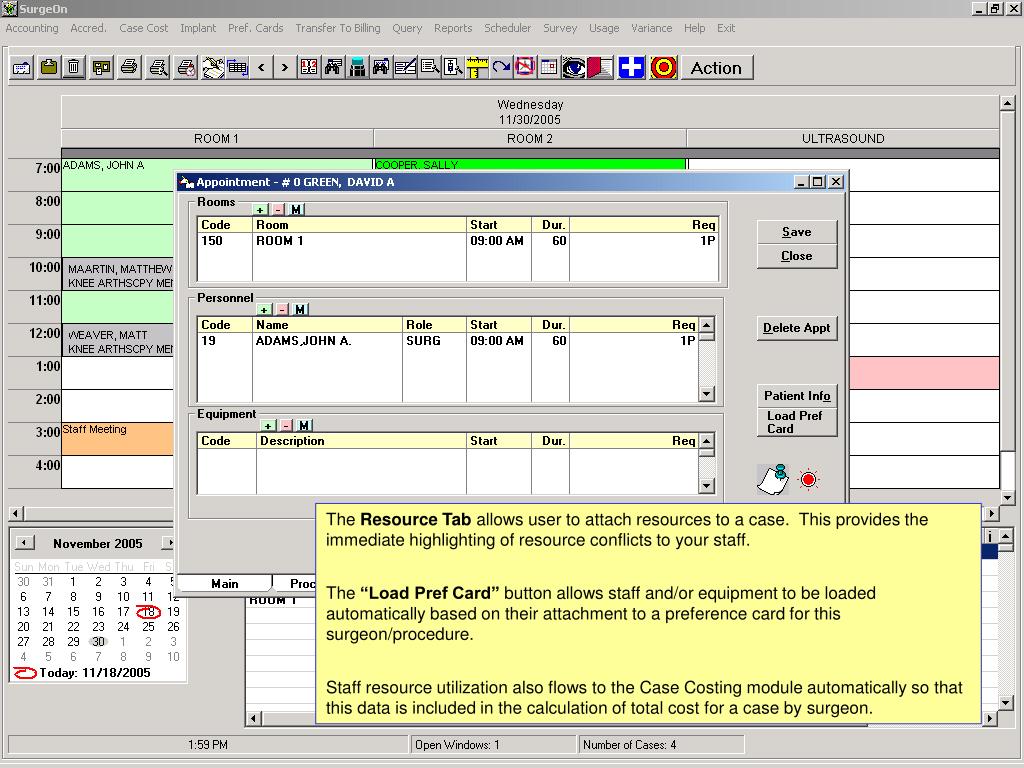Select November 18 in the mini calendar
1024x768 pixels.
pos(148,612)
